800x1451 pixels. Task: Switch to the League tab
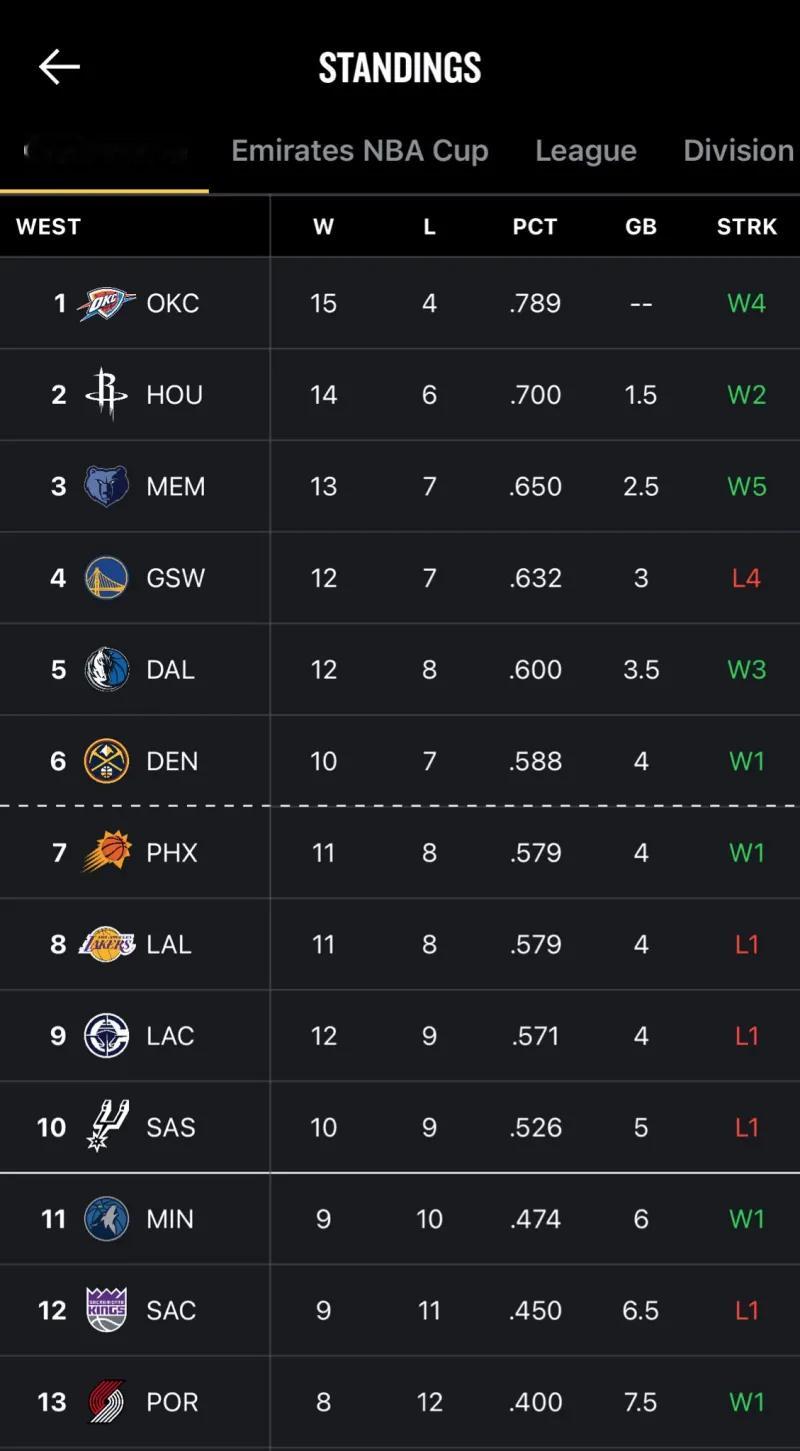(x=586, y=150)
